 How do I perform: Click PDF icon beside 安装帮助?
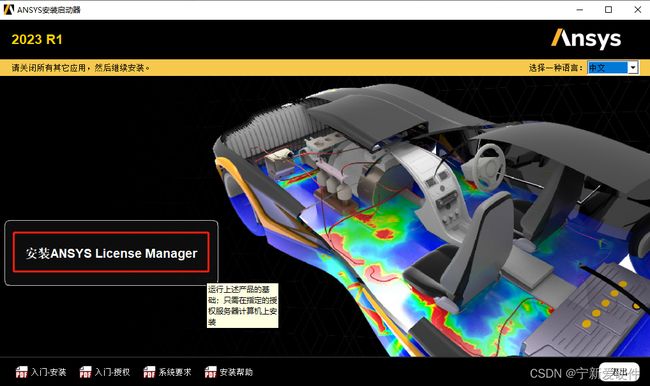211,372
